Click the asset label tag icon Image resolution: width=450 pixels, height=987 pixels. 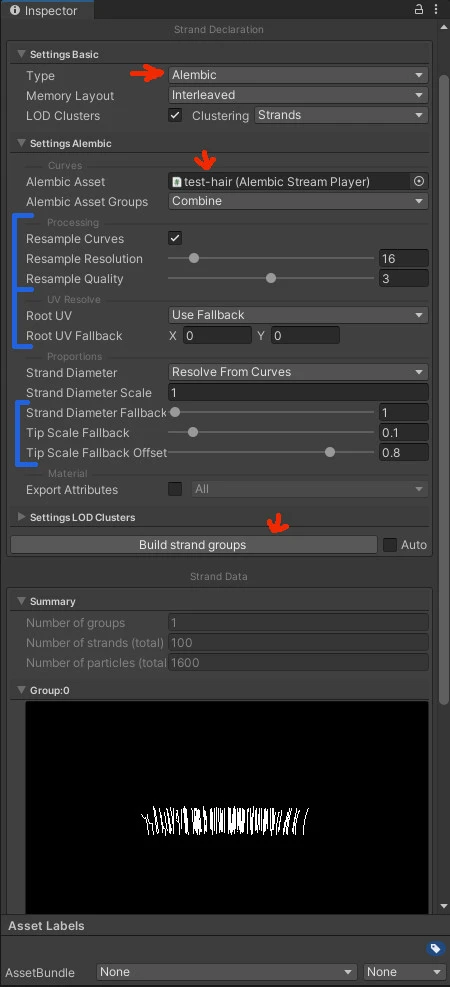435,948
